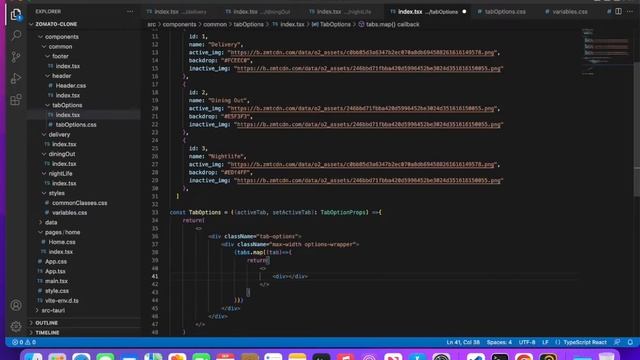640x360 pixels.
Task: Expand the OUTLINE section
Action: click(47, 323)
